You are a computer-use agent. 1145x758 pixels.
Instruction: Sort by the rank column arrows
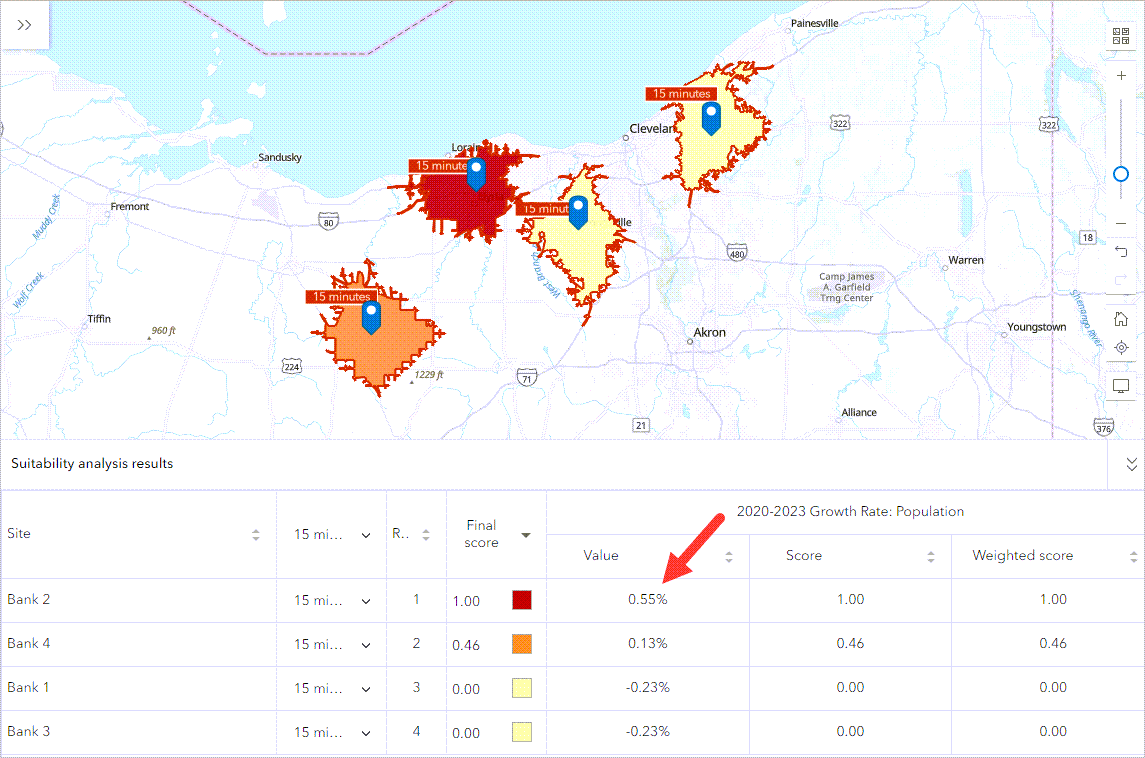[x=426, y=535]
